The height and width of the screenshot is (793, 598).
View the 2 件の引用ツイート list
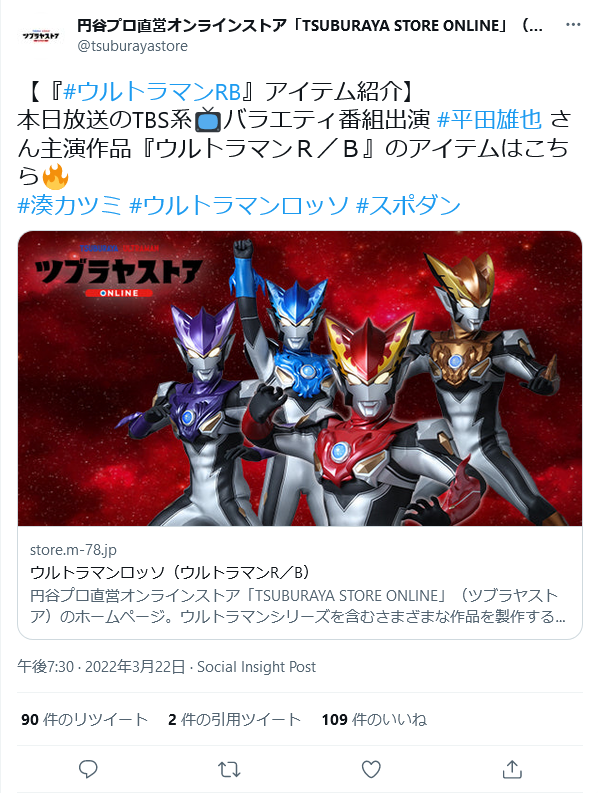coord(235,720)
